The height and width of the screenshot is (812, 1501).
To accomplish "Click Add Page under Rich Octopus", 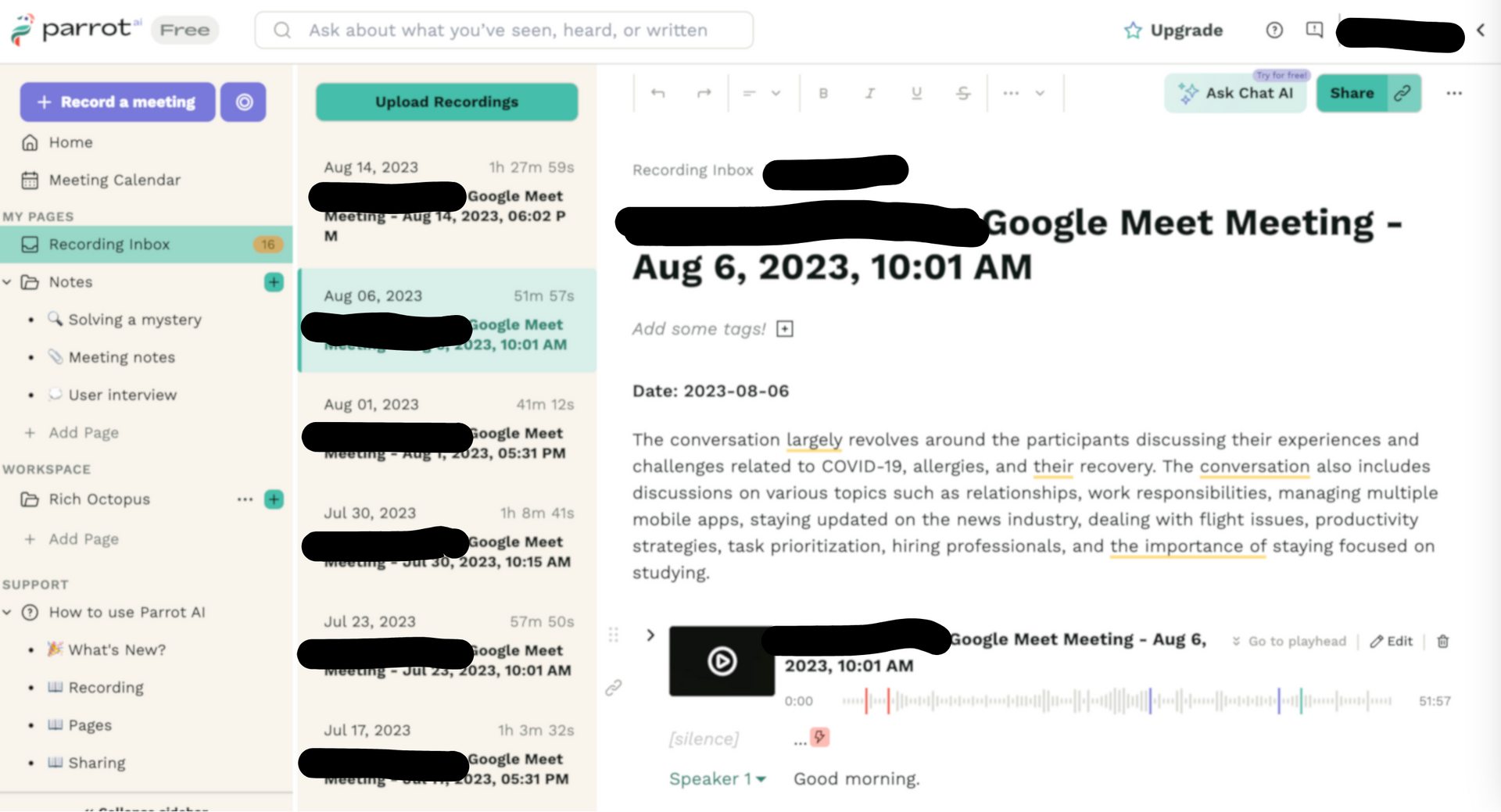I will pyautogui.click(x=72, y=539).
